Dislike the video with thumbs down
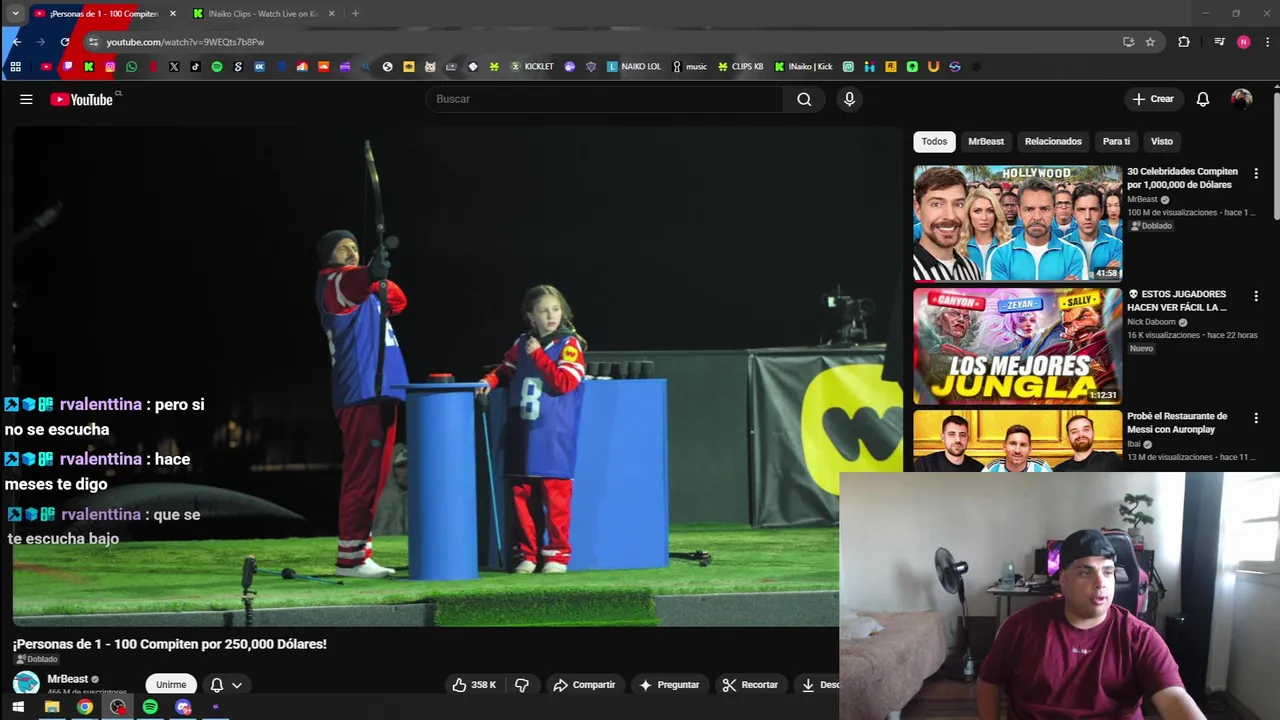The height and width of the screenshot is (720, 1280). pos(522,685)
